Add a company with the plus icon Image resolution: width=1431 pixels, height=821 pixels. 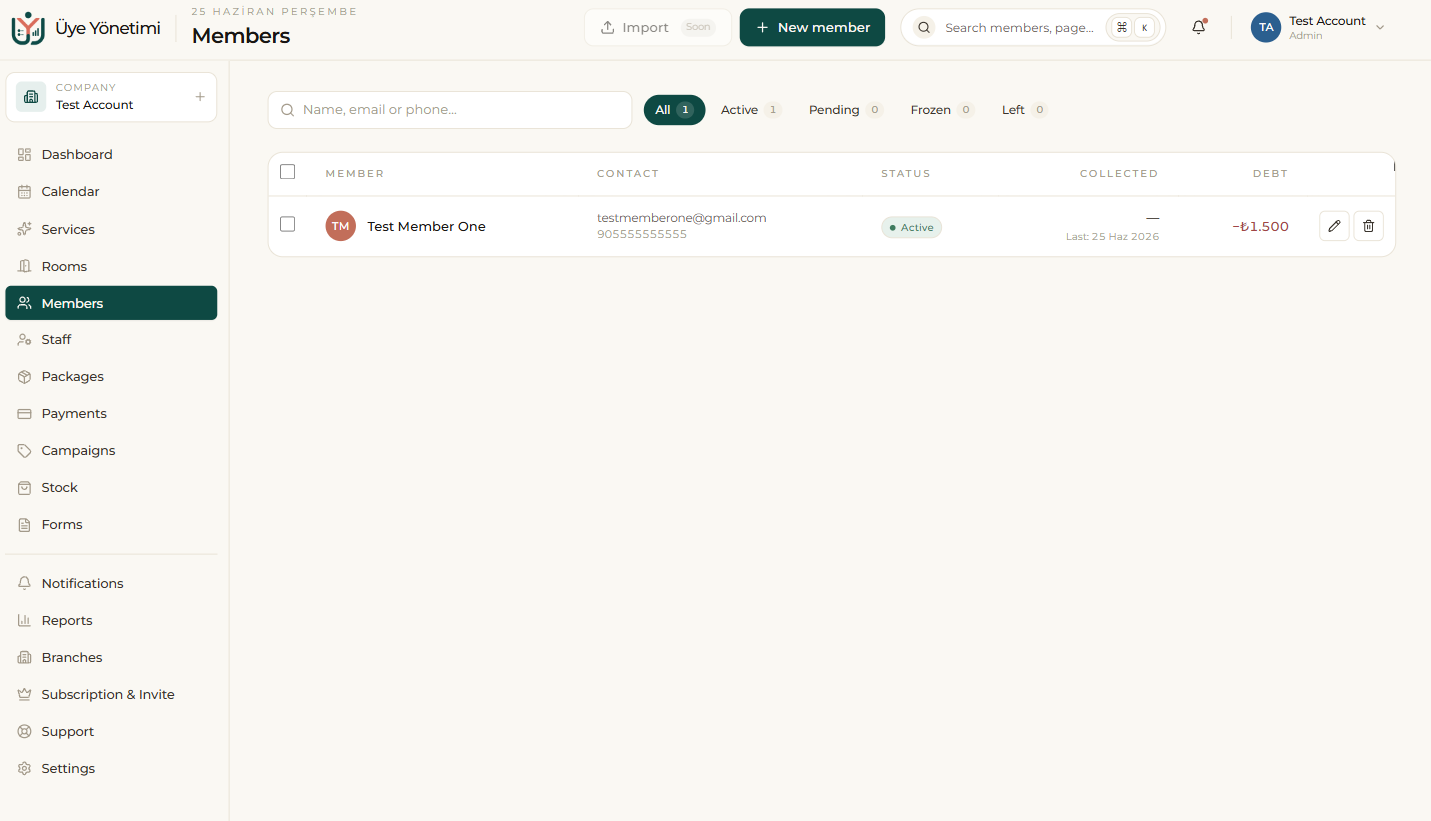200,97
